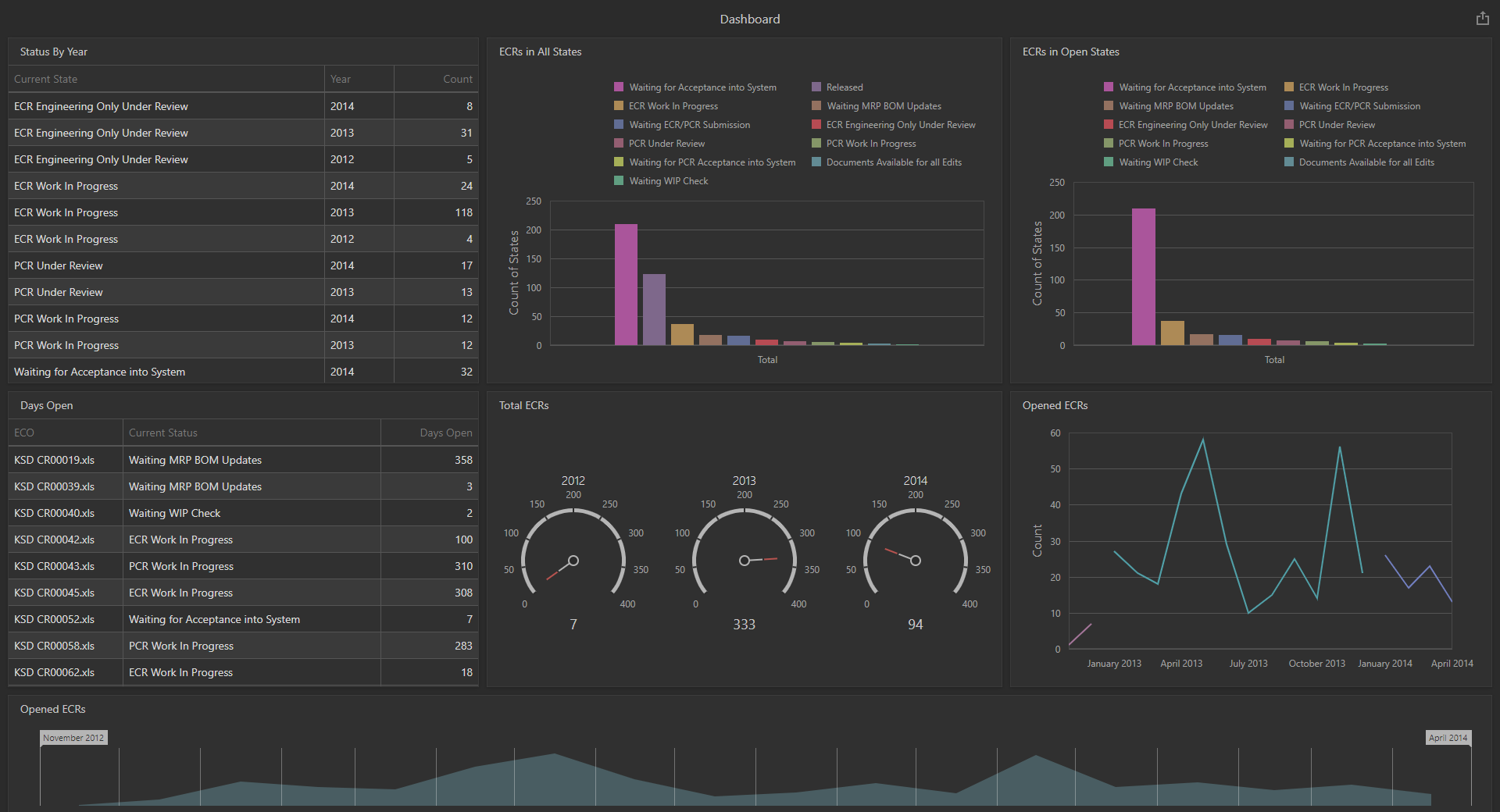The height and width of the screenshot is (812, 1500).
Task: Select KSD CR00062.xls row
Action: [x=243, y=672]
